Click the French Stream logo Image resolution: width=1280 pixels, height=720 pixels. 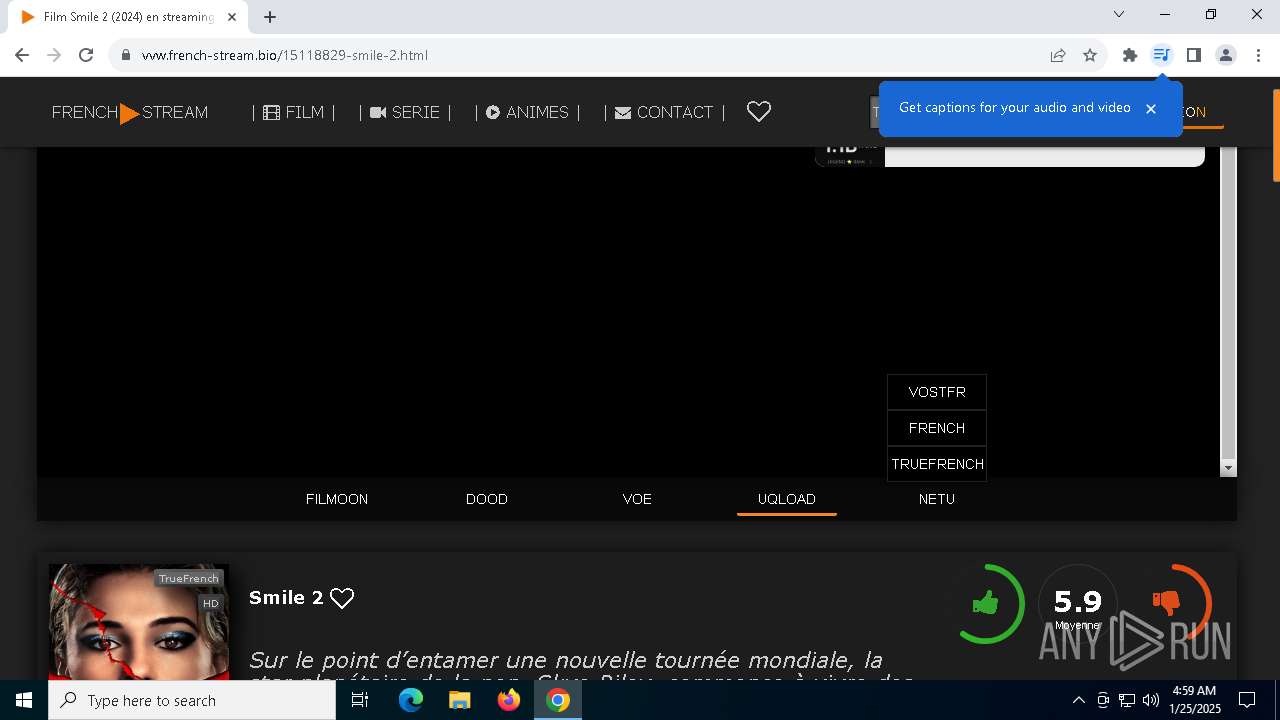tap(130, 112)
